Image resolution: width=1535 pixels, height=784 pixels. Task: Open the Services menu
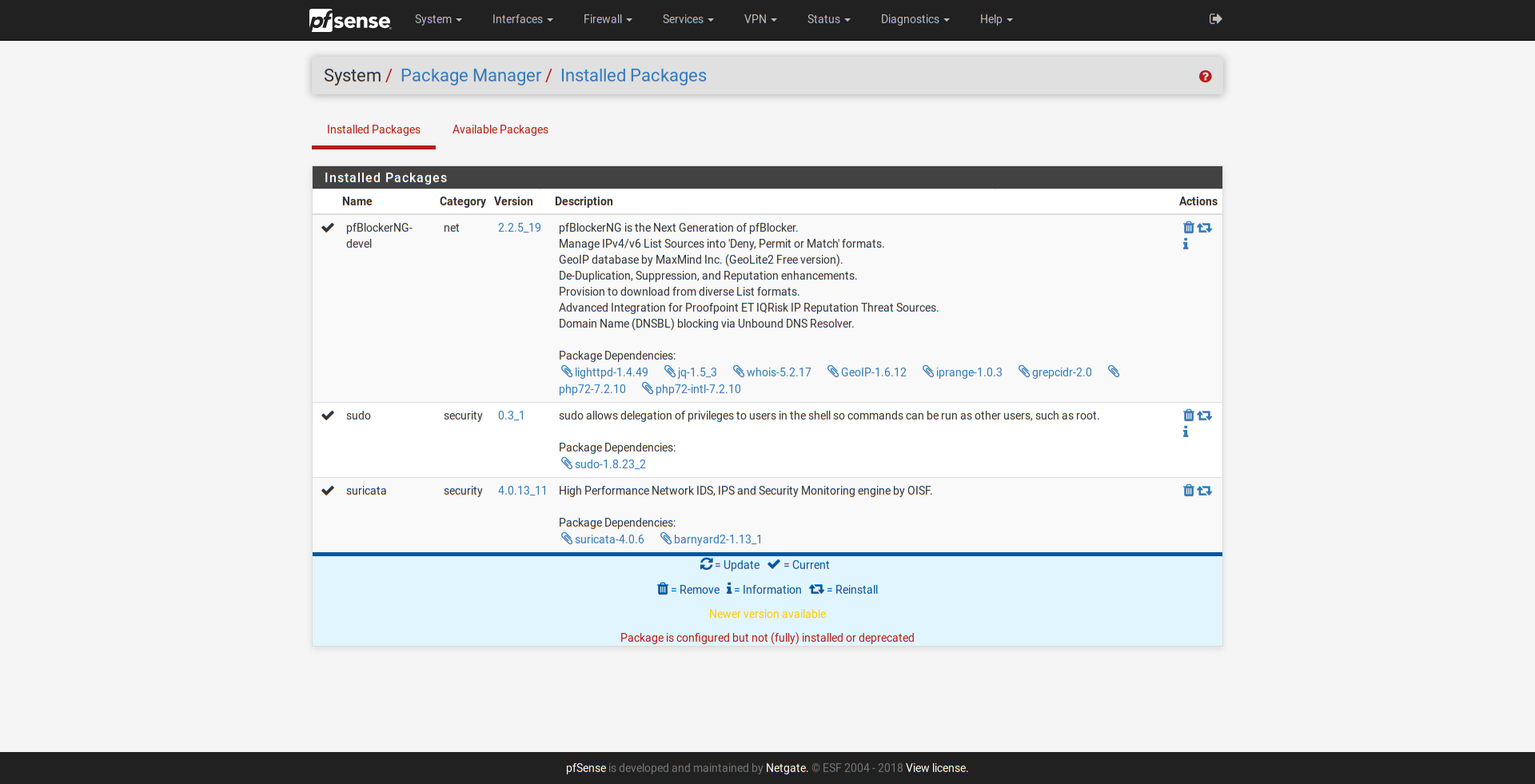coord(688,19)
